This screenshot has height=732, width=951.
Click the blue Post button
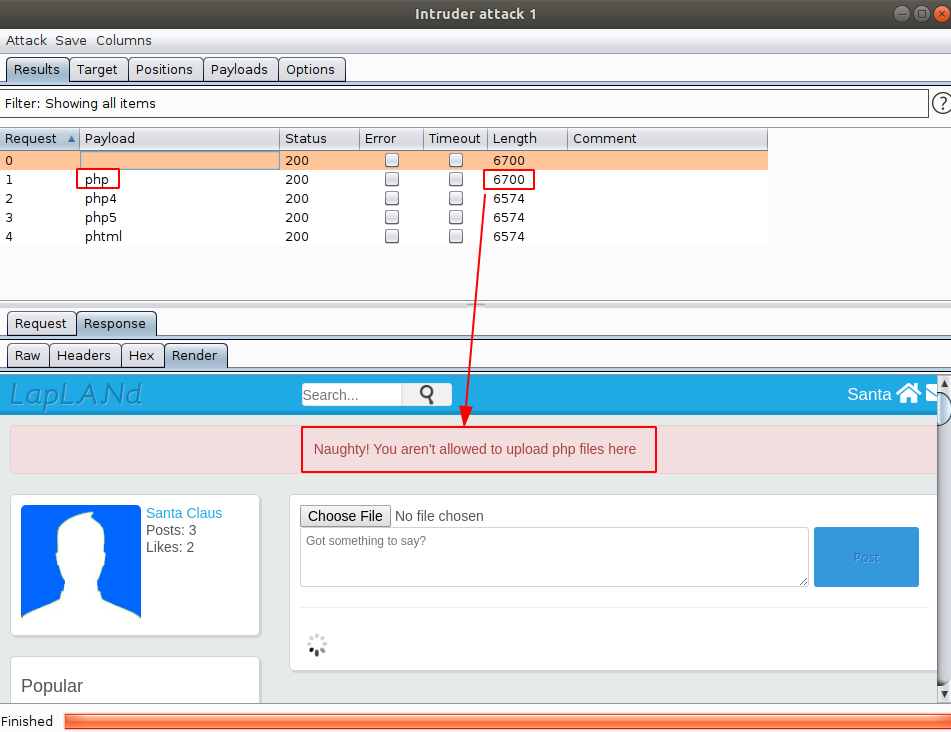click(x=866, y=557)
